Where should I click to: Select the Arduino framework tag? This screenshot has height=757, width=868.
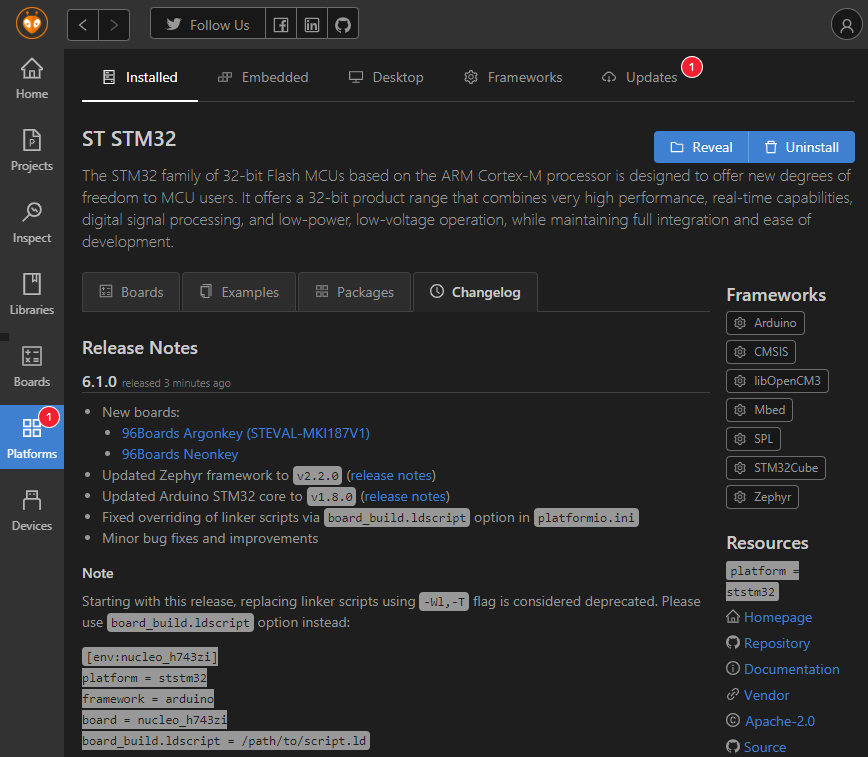tap(765, 323)
